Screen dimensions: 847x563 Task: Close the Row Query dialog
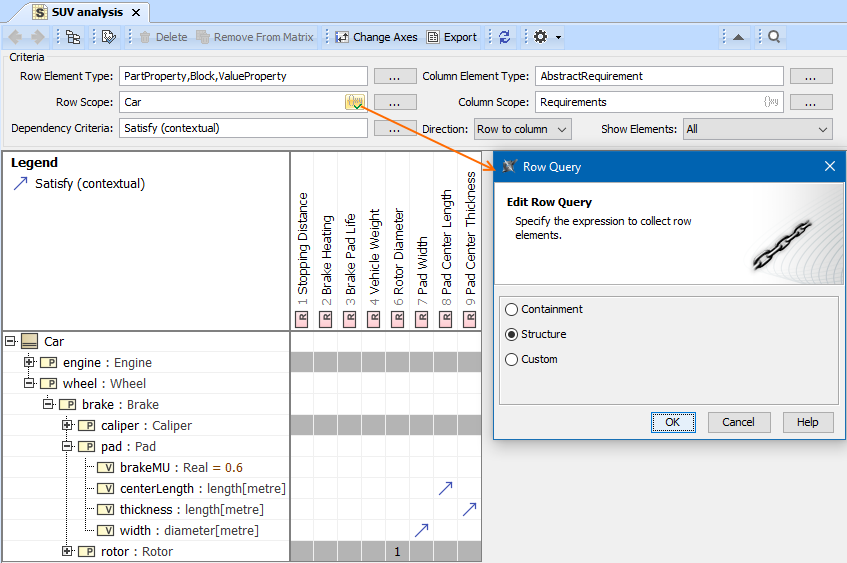(x=830, y=166)
